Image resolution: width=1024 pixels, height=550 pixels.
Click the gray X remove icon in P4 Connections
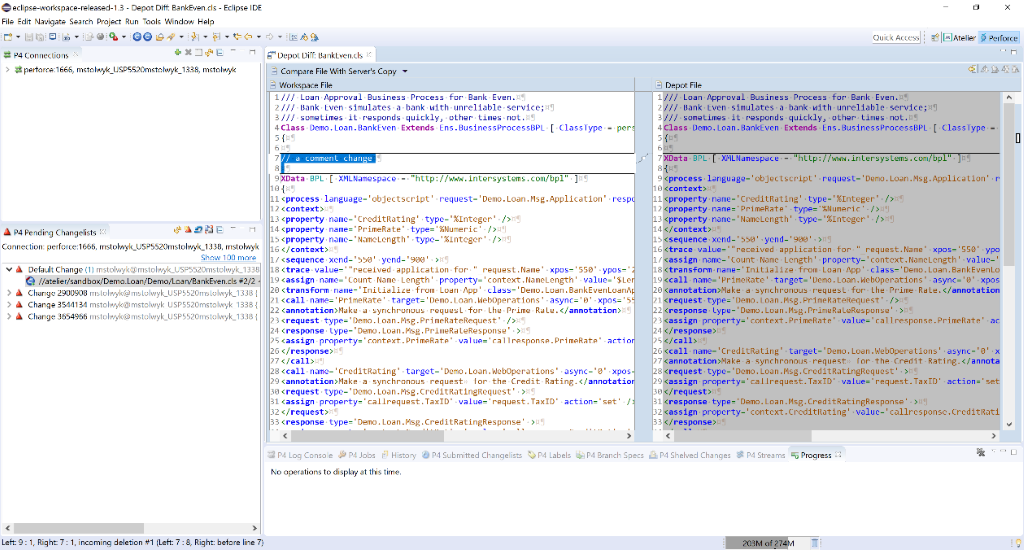coord(188,52)
